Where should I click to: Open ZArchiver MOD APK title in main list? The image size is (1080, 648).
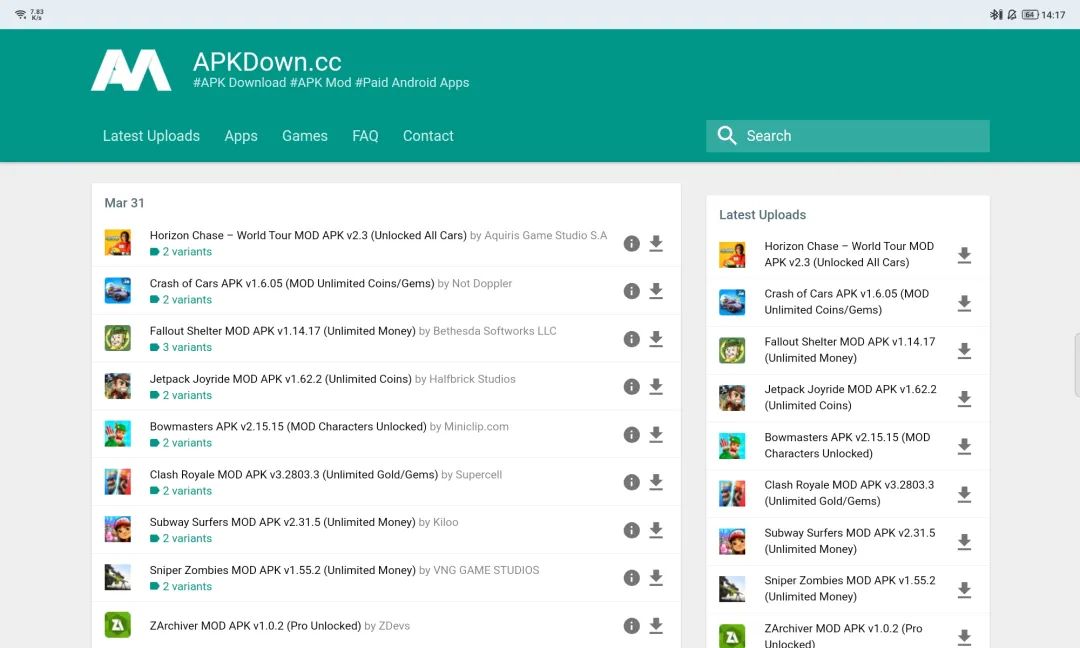coord(255,626)
